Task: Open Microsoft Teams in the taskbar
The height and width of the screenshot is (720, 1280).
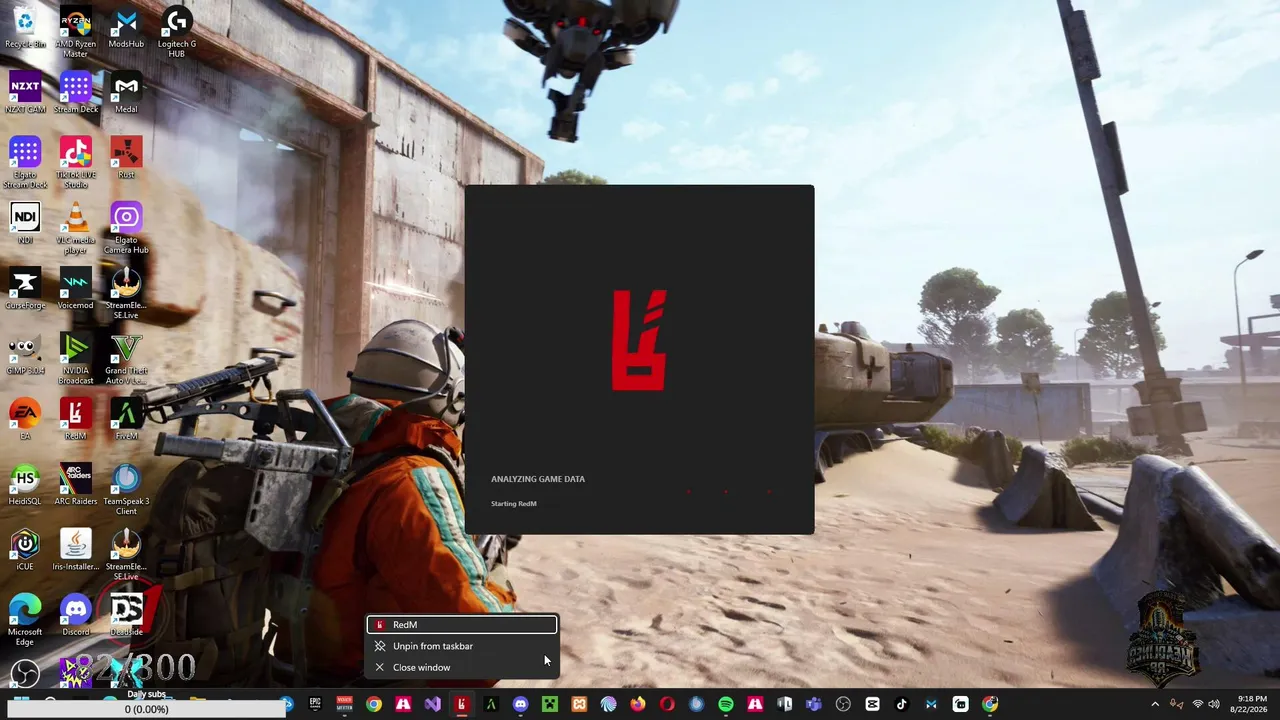Action: 813,704
